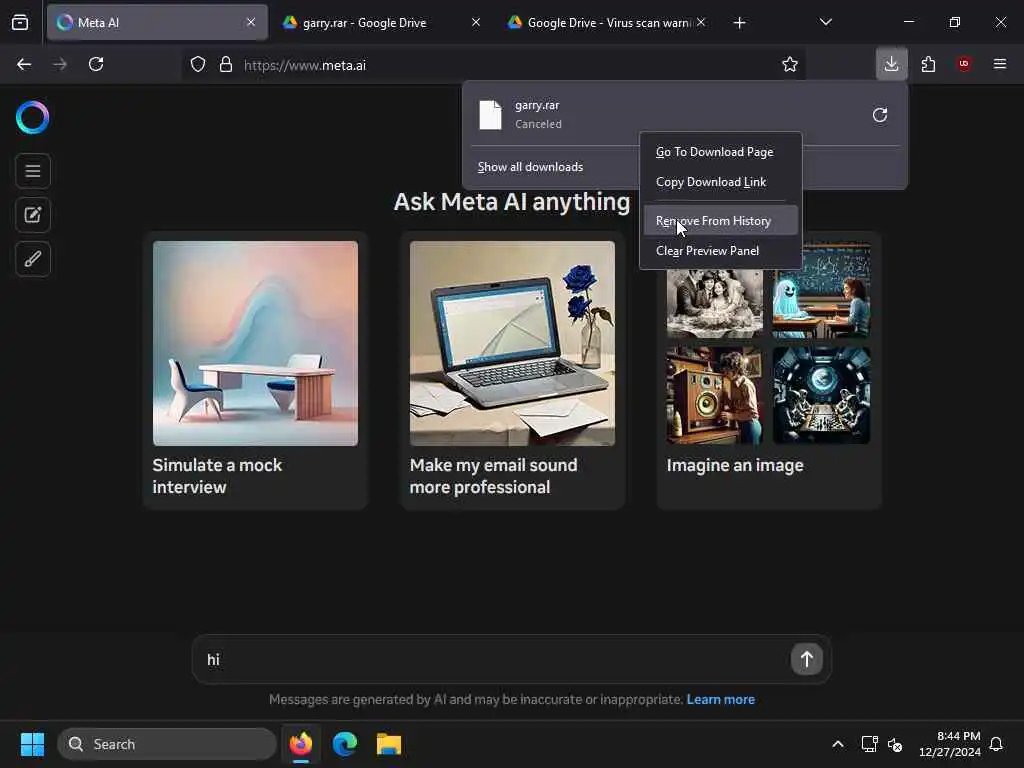Open the Windows Start menu
The height and width of the screenshot is (768, 1024).
[x=32, y=744]
